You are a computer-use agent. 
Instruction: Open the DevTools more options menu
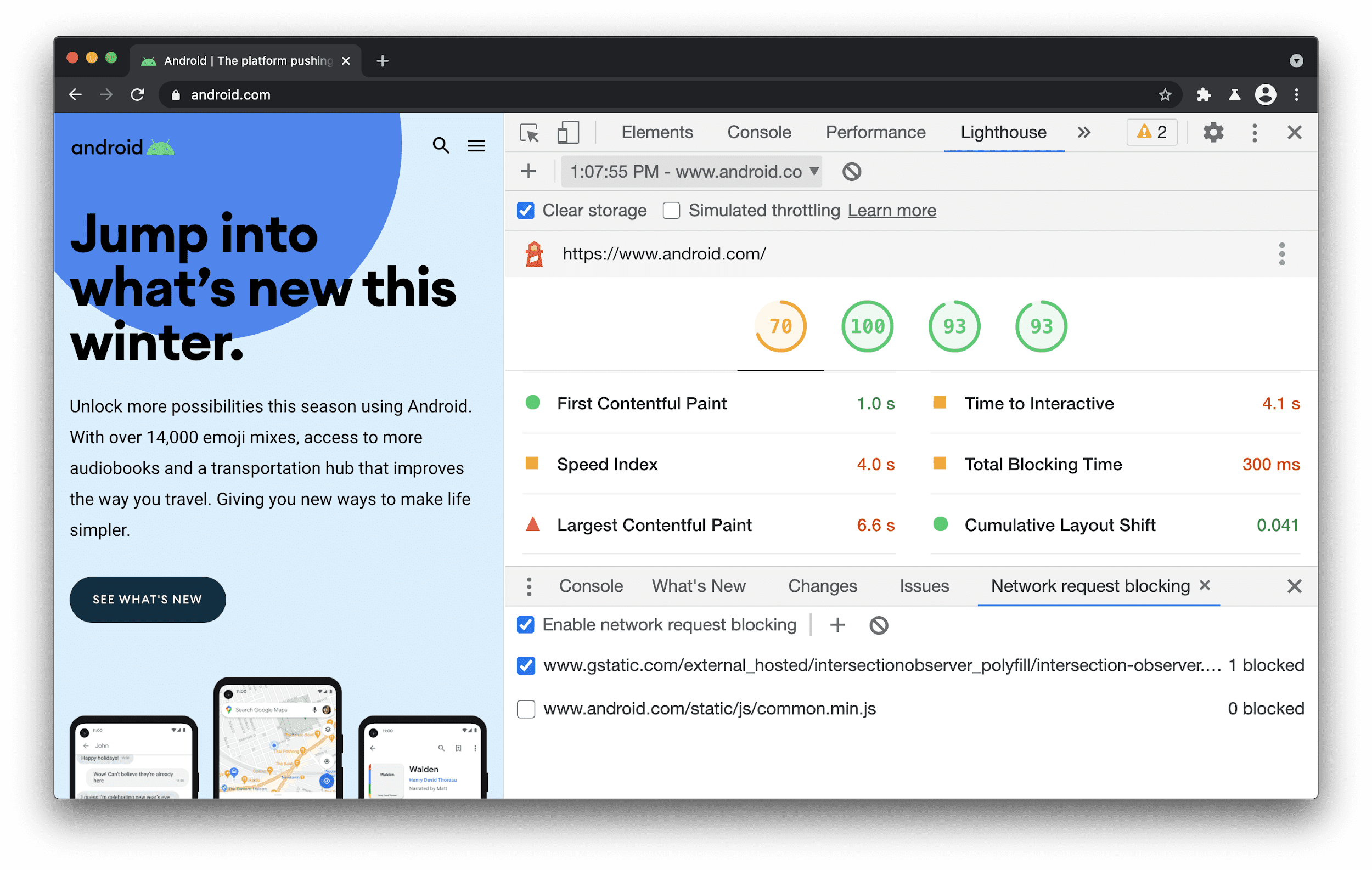[x=1254, y=131]
